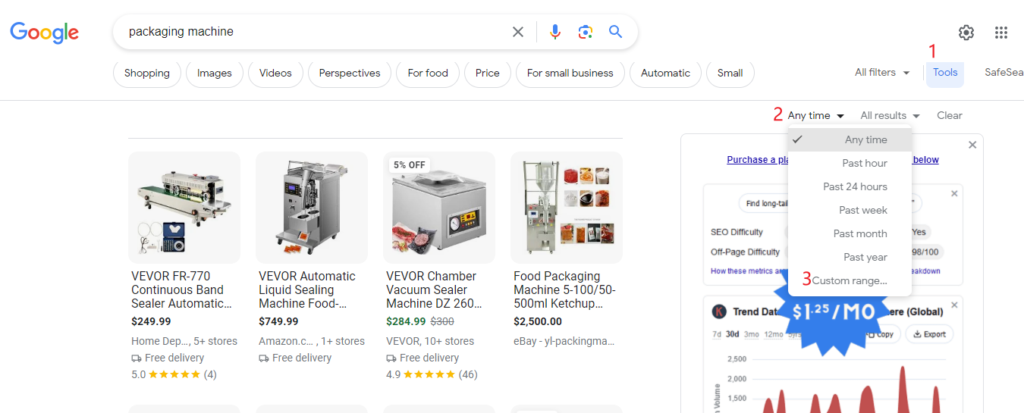Open the SafeSearch setting
This screenshot has height=413, width=1024.
tap(1004, 73)
